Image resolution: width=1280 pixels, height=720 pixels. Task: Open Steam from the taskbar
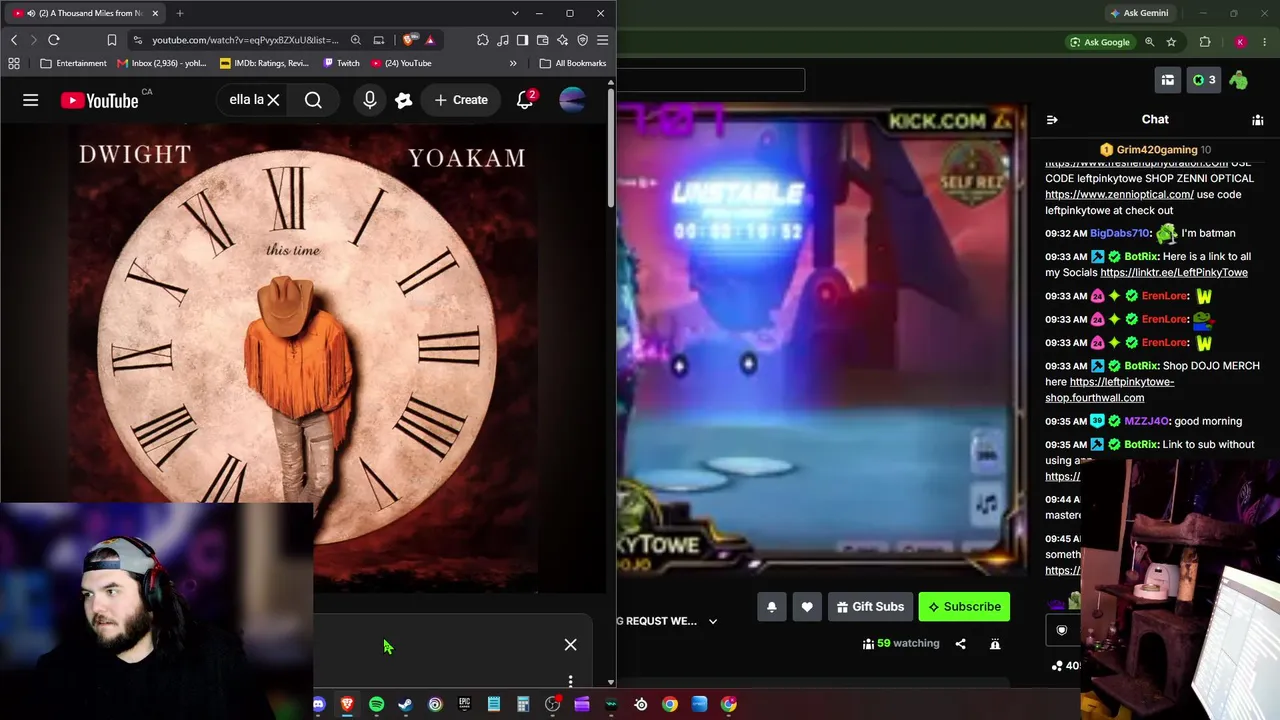pyautogui.click(x=405, y=705)
